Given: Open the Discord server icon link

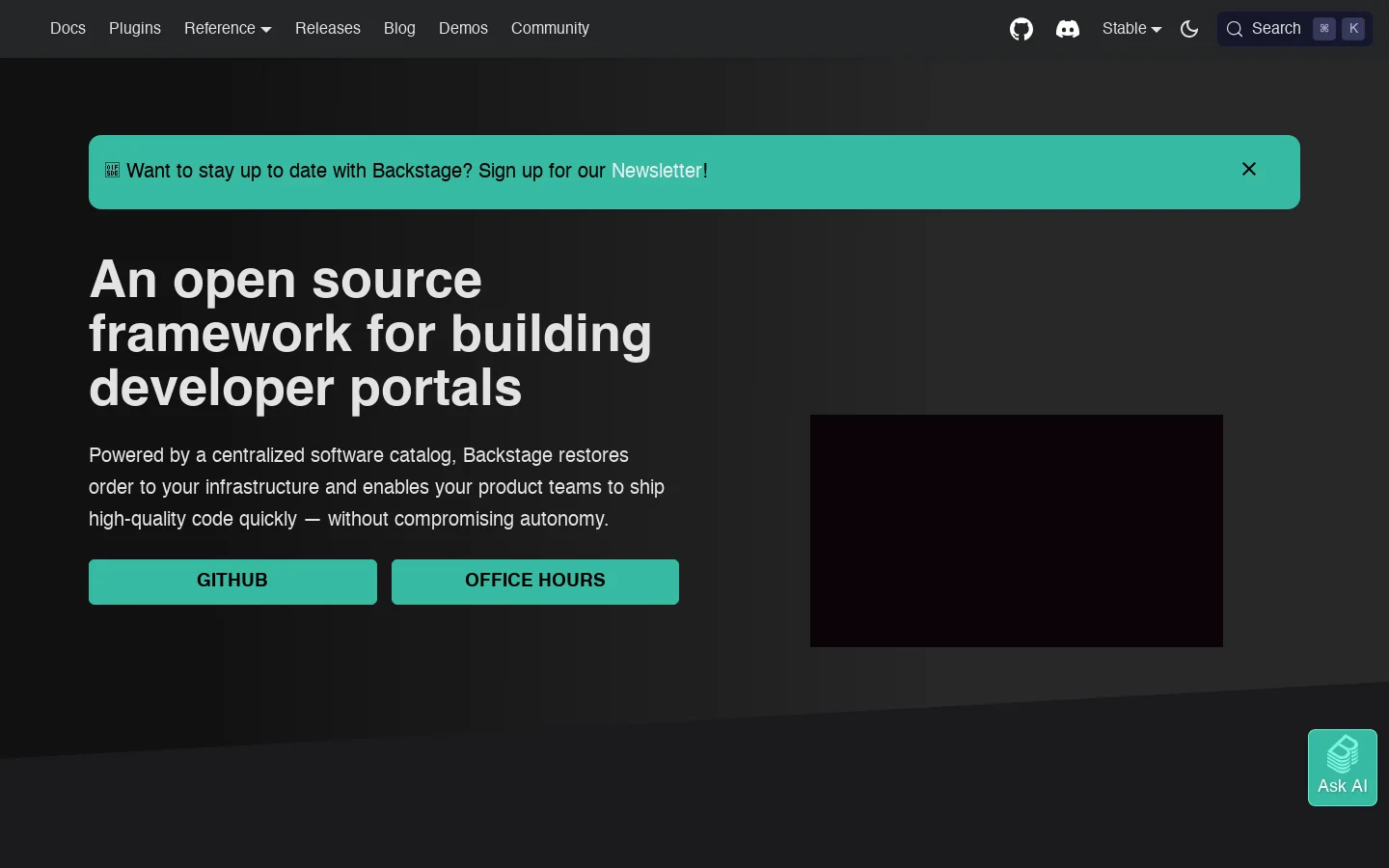Looking at the screenshot, I should 1068,29.
